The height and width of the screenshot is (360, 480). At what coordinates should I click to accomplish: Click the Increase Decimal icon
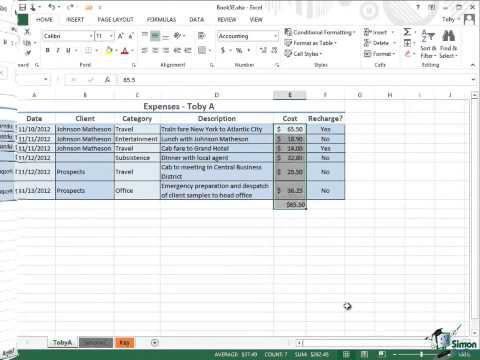click(x=263, y=50)
